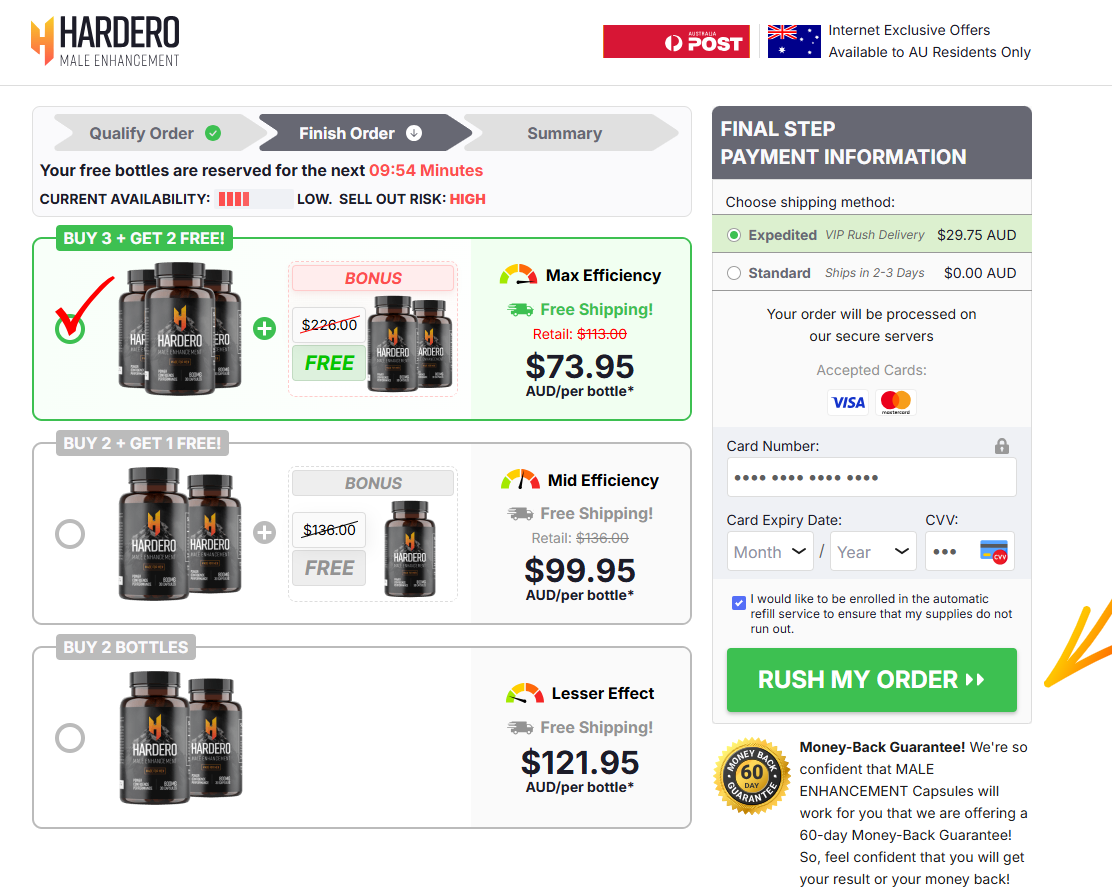Click the RUSH MY ORDER button
This screenshot has width=1112, height=895.
[871, 680]
